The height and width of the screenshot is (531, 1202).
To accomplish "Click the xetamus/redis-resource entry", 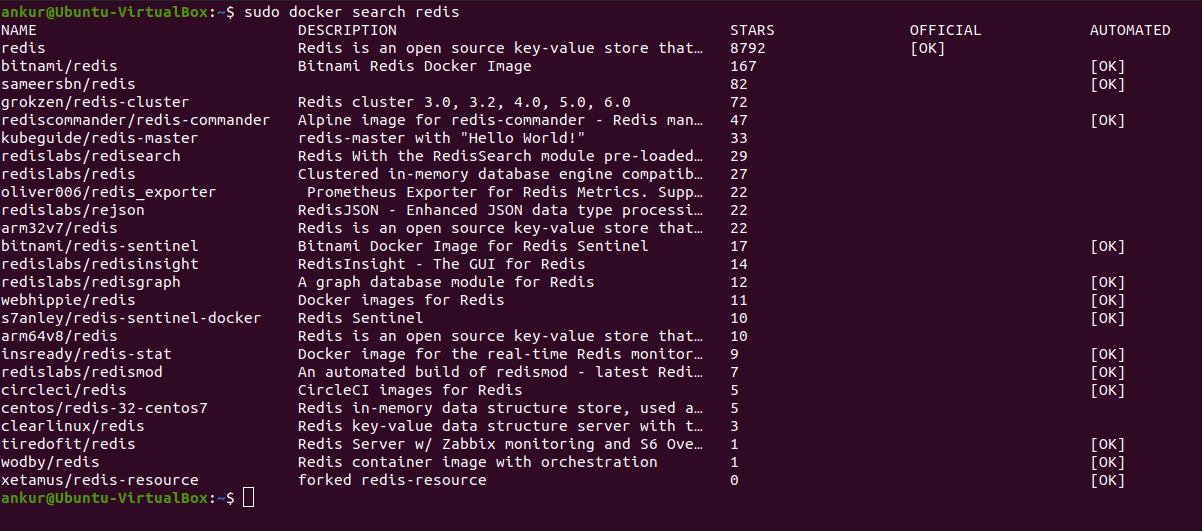I will (x=100, y=480).
